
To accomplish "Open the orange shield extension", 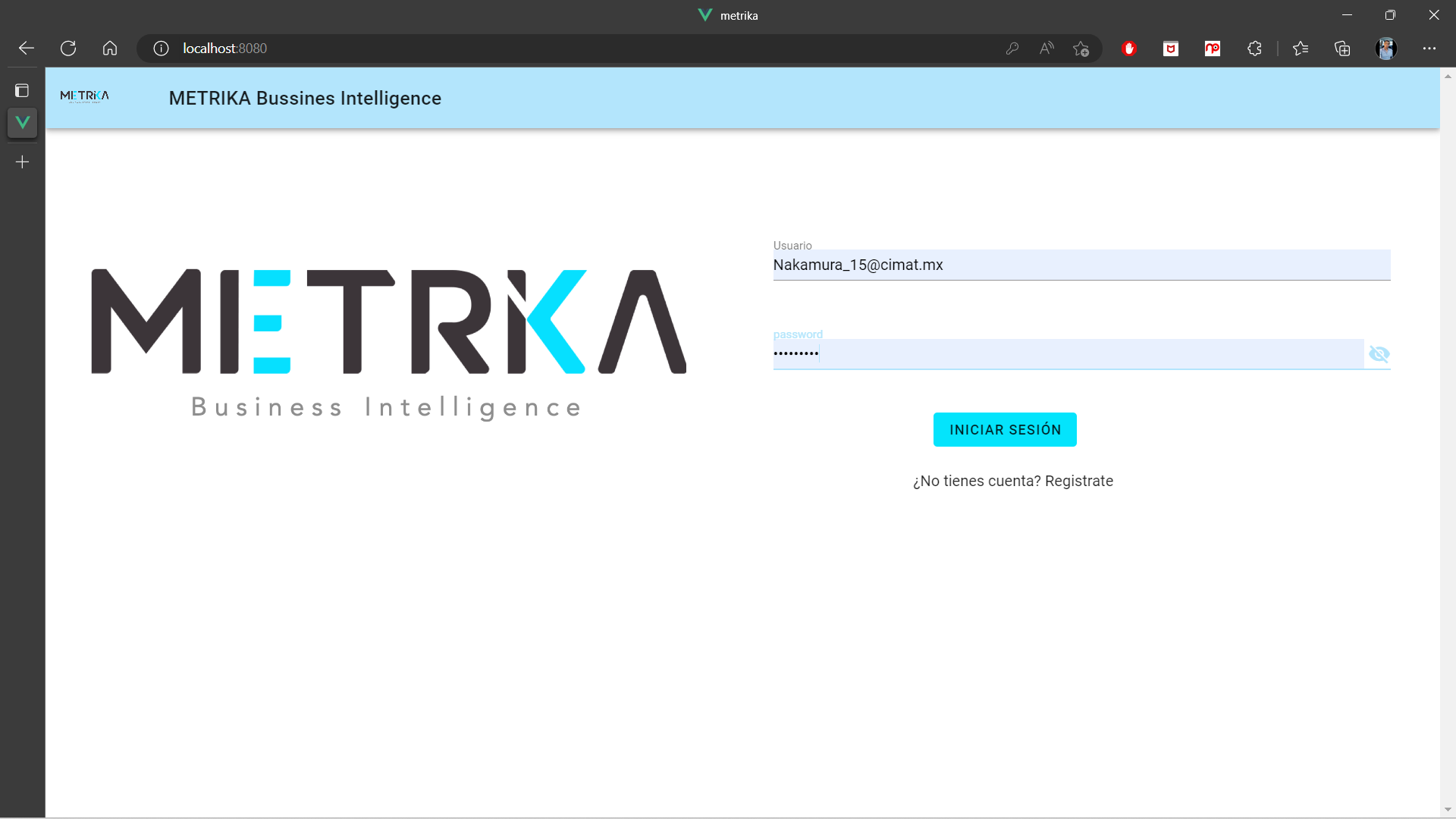I will click(x=1170, y=48).
